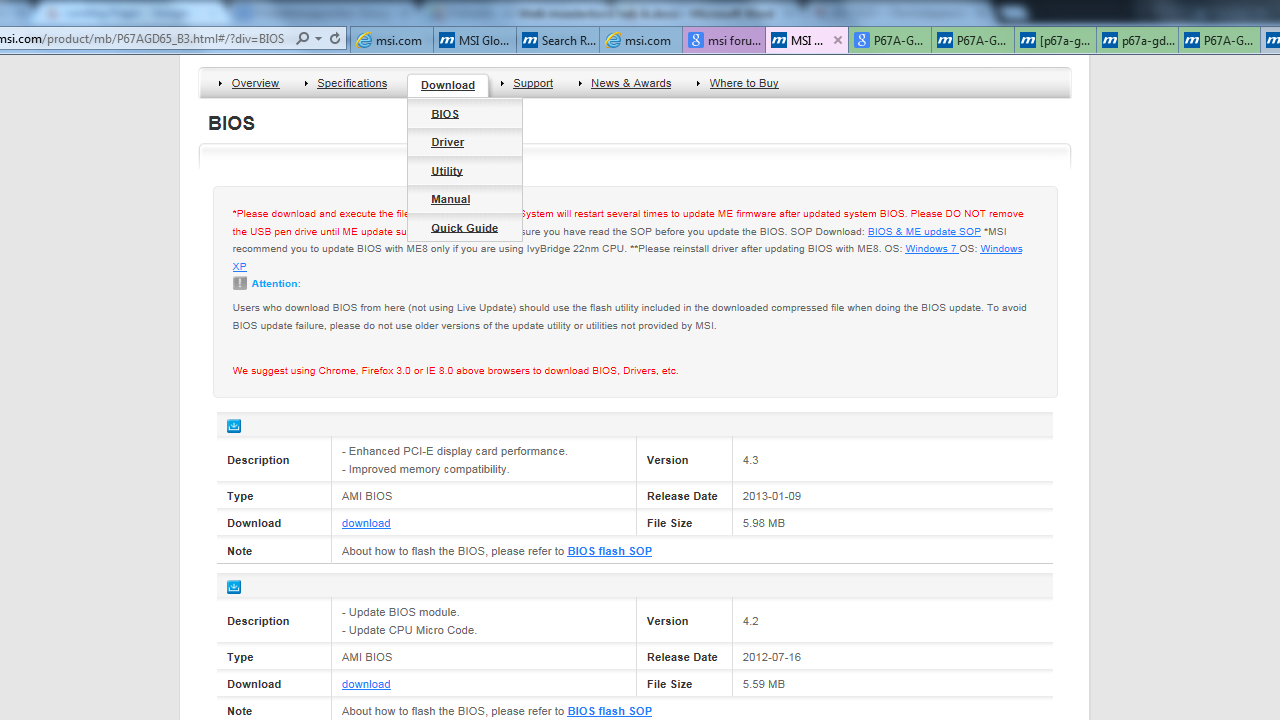Image resolution: width=1280 pixels, height=720 pixels.
Task: Click the Attention: label text
Action: [x=276, y=284]
